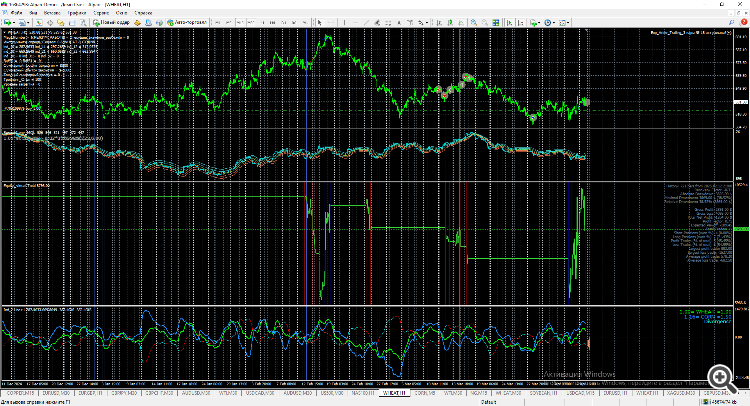Select the Fibonacci Retracement tool
The height and width of the screenshot is (406, 750).
coord(388,22)
